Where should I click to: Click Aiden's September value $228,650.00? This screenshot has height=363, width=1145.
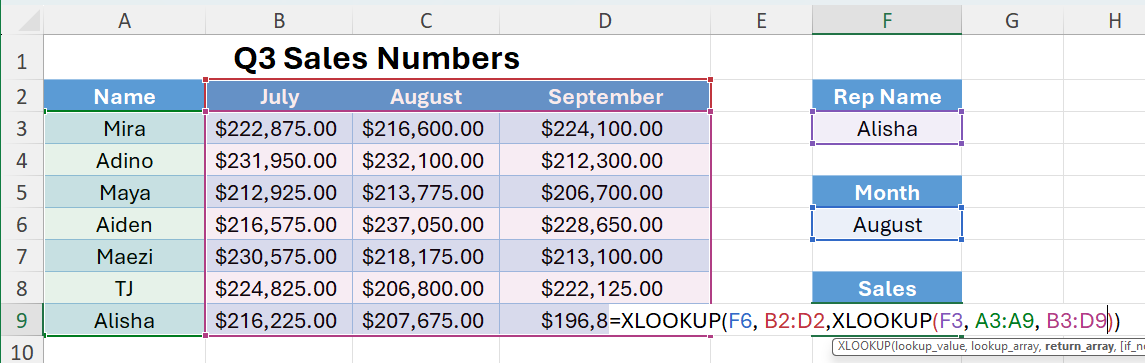click(x=605, y=224)
